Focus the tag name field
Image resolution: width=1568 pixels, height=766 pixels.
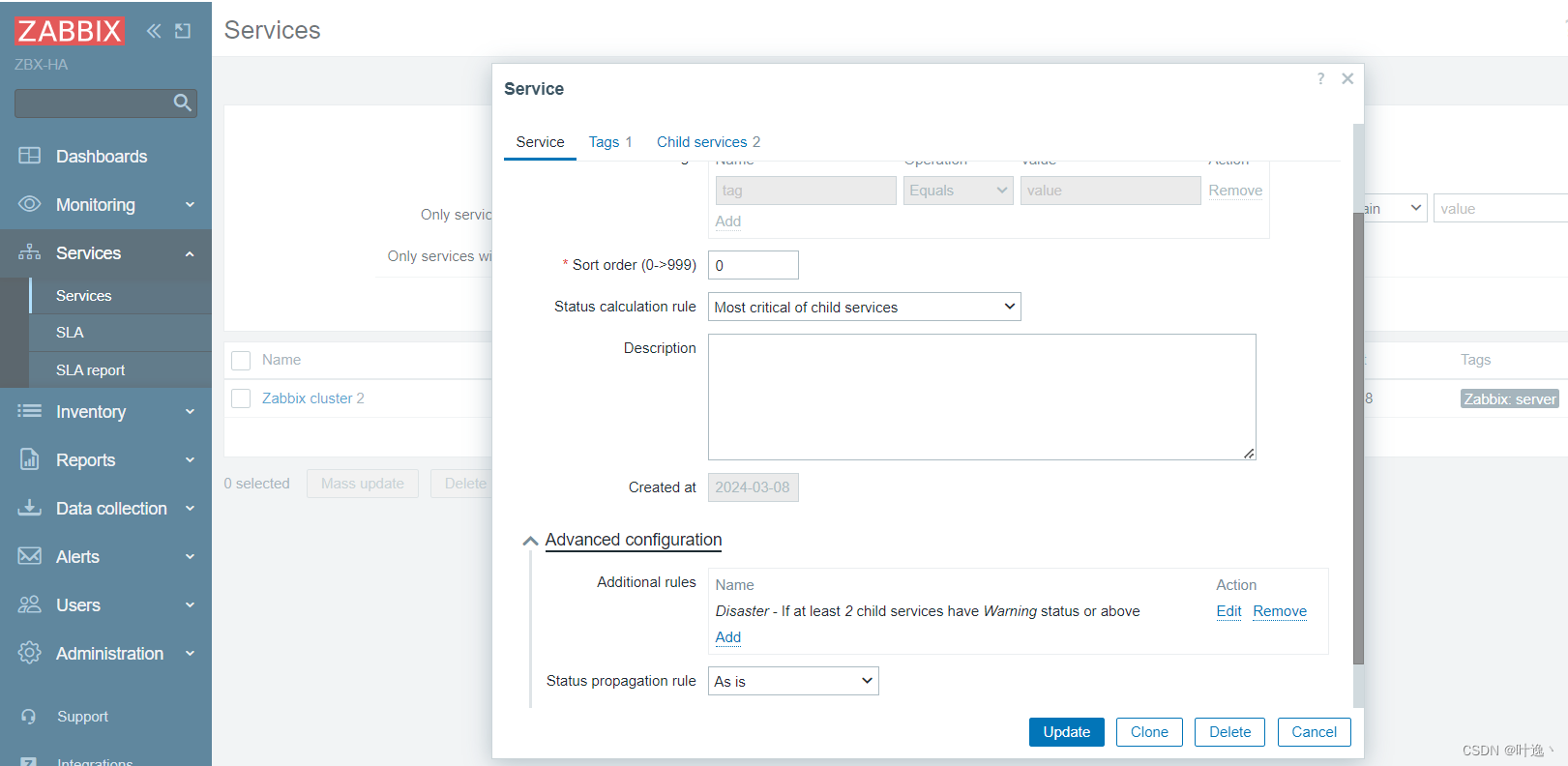coord(806,191)
